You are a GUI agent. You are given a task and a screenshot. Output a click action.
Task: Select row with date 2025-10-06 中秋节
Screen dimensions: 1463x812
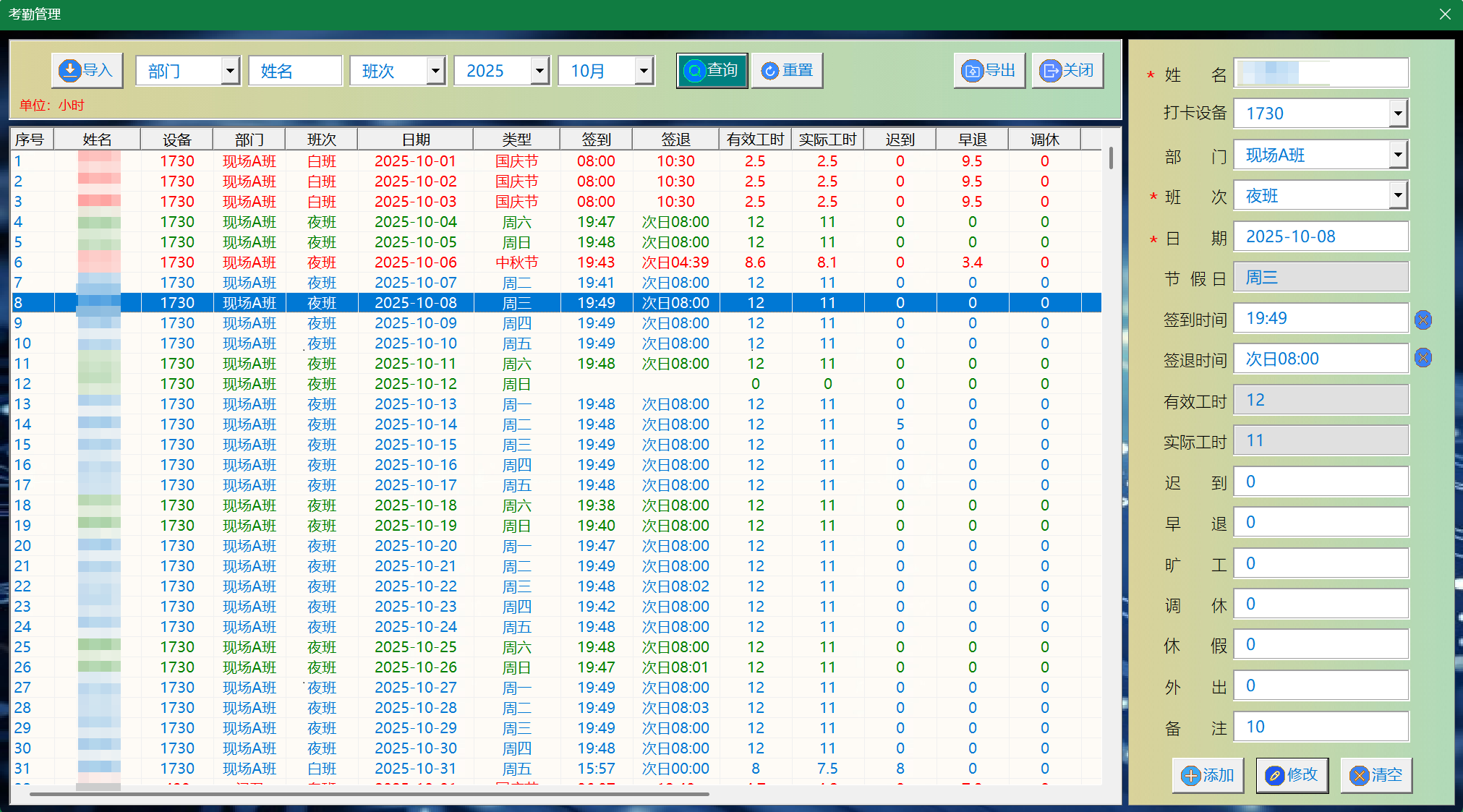pos(555,262)
